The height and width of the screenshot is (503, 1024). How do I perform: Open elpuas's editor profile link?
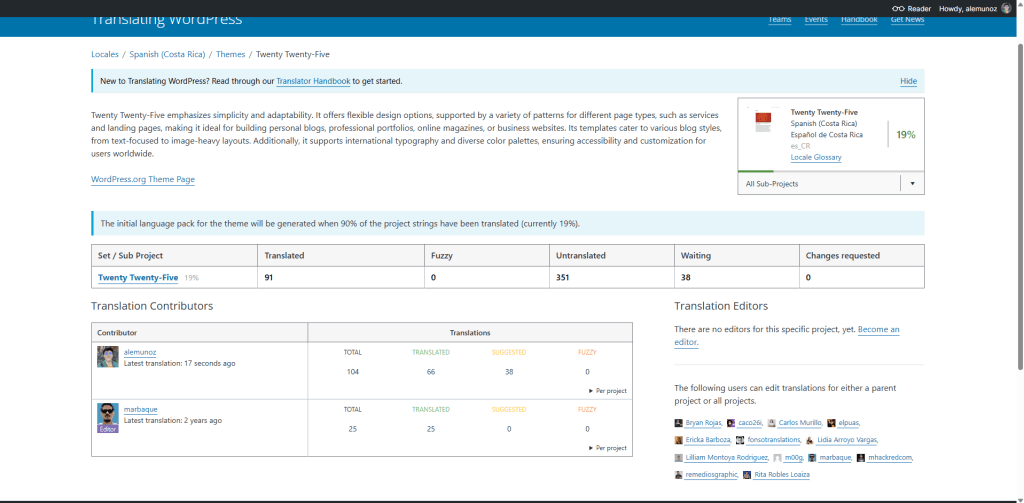coord(848,423)
